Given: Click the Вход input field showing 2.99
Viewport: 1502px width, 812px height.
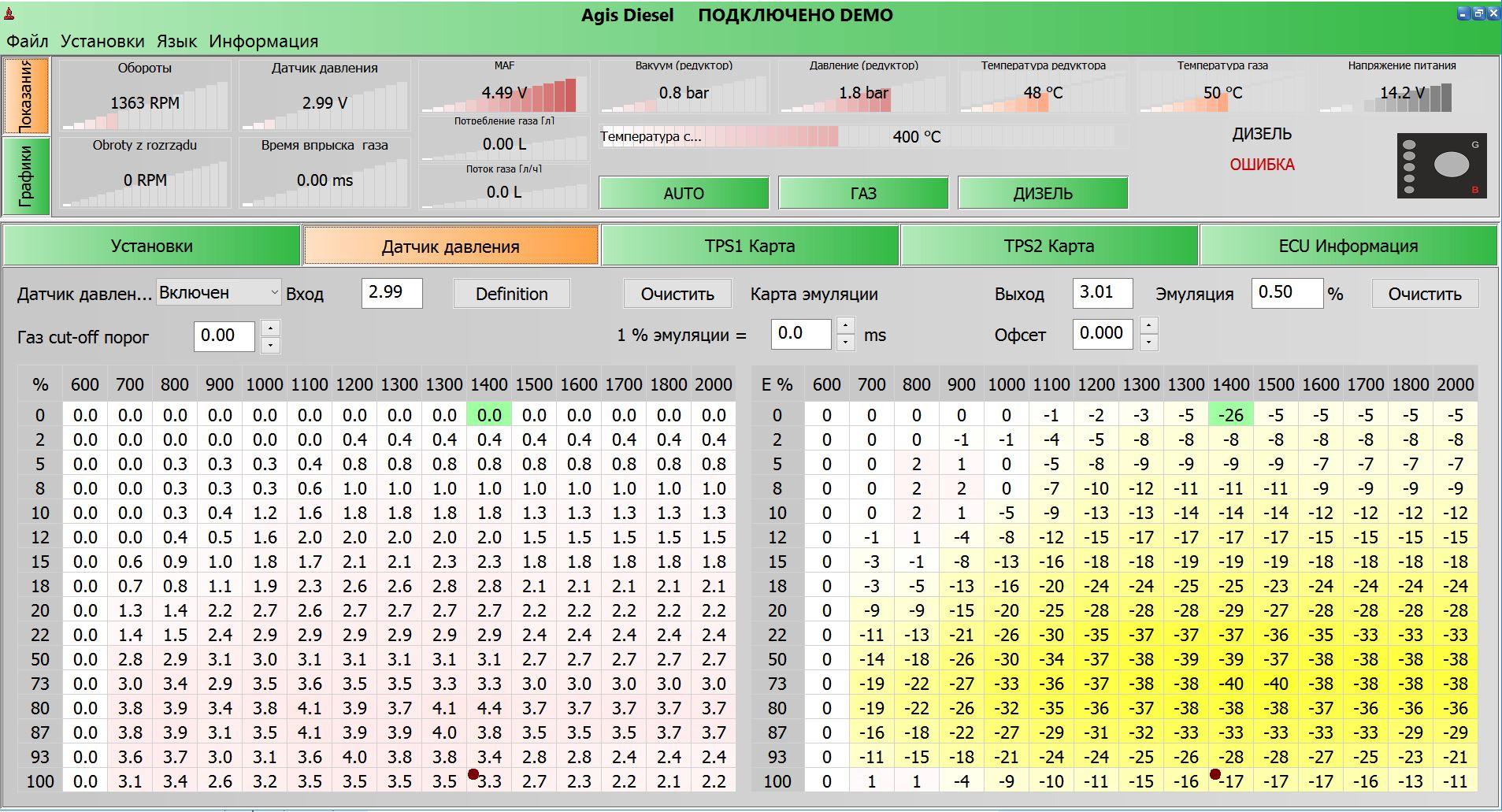Looking at the screenshot, I should 392,292.
